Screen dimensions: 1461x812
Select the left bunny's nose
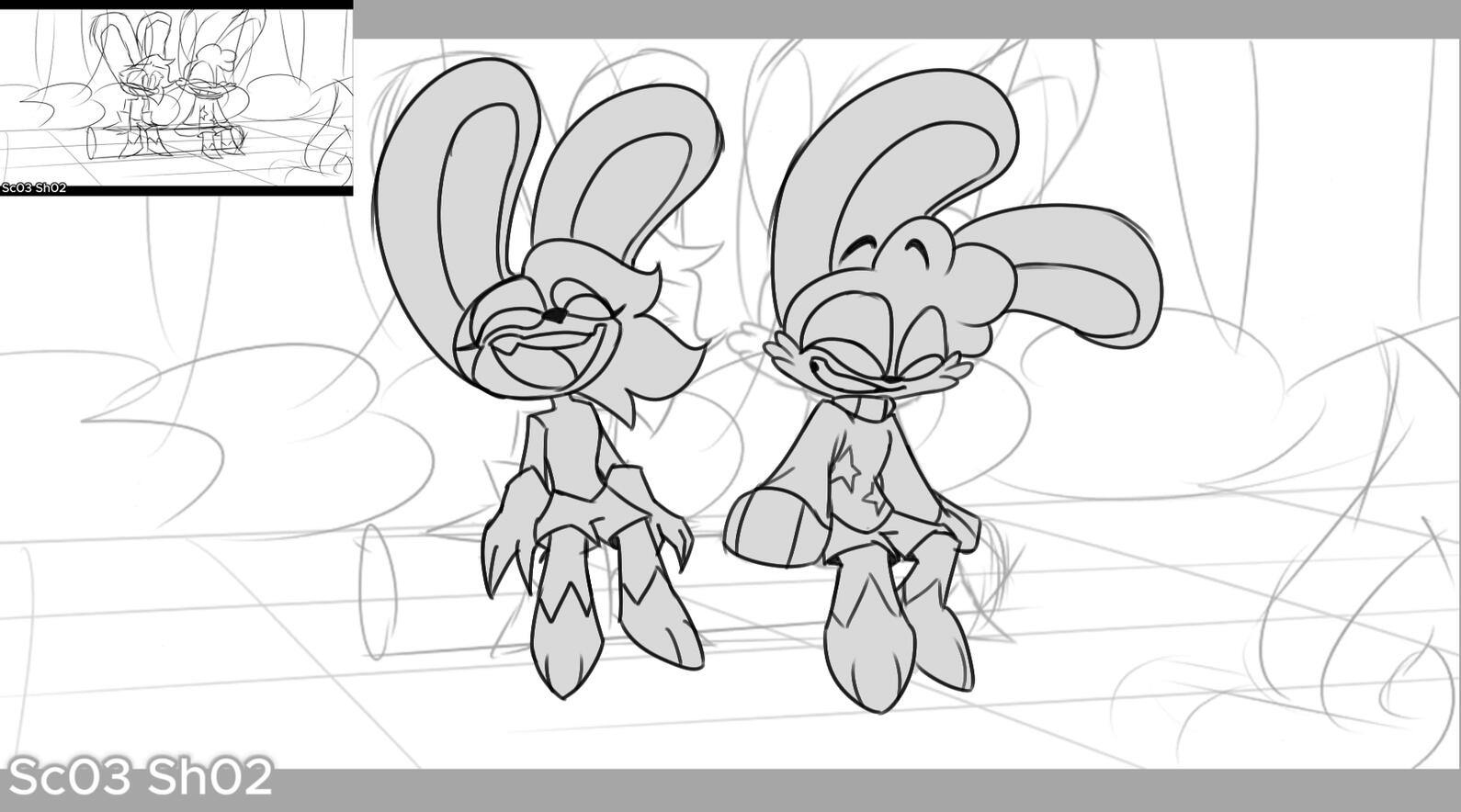(552, 316)
